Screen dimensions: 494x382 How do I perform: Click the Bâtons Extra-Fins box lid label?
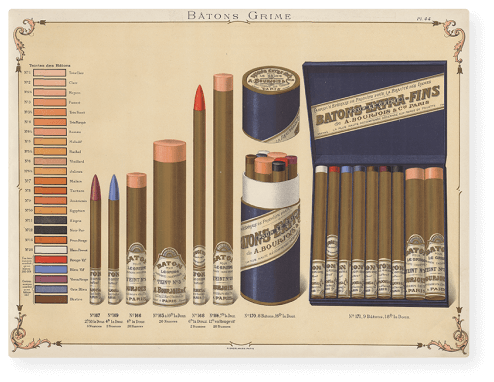(x=378, y=106)
